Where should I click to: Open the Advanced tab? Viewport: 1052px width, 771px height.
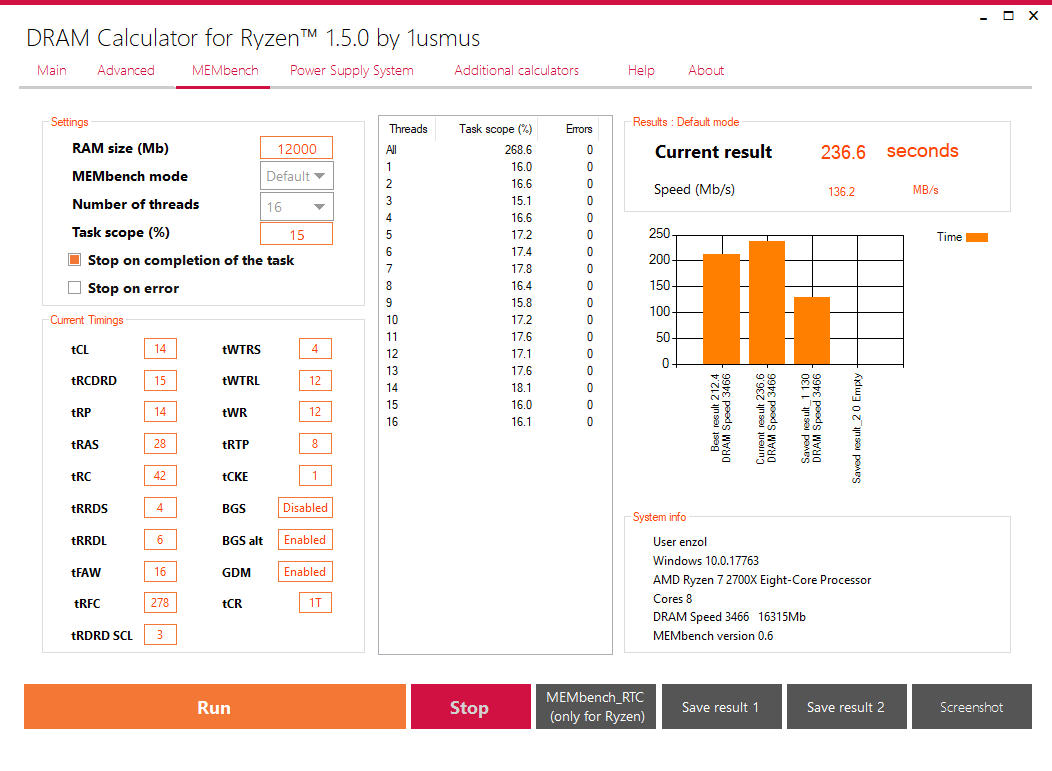[x=125, y=70]
